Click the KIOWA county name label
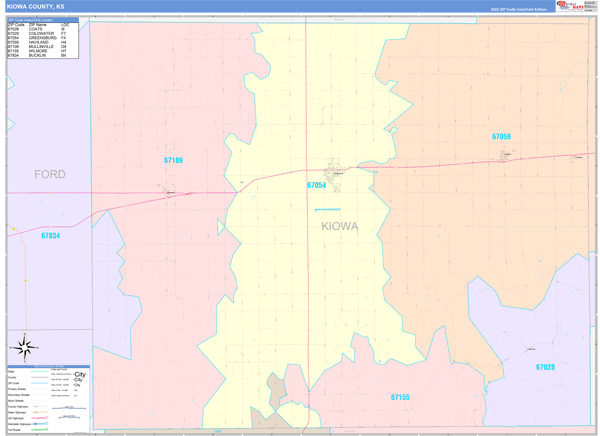This screenshot has height=436, width=600. tap(340, 226)
